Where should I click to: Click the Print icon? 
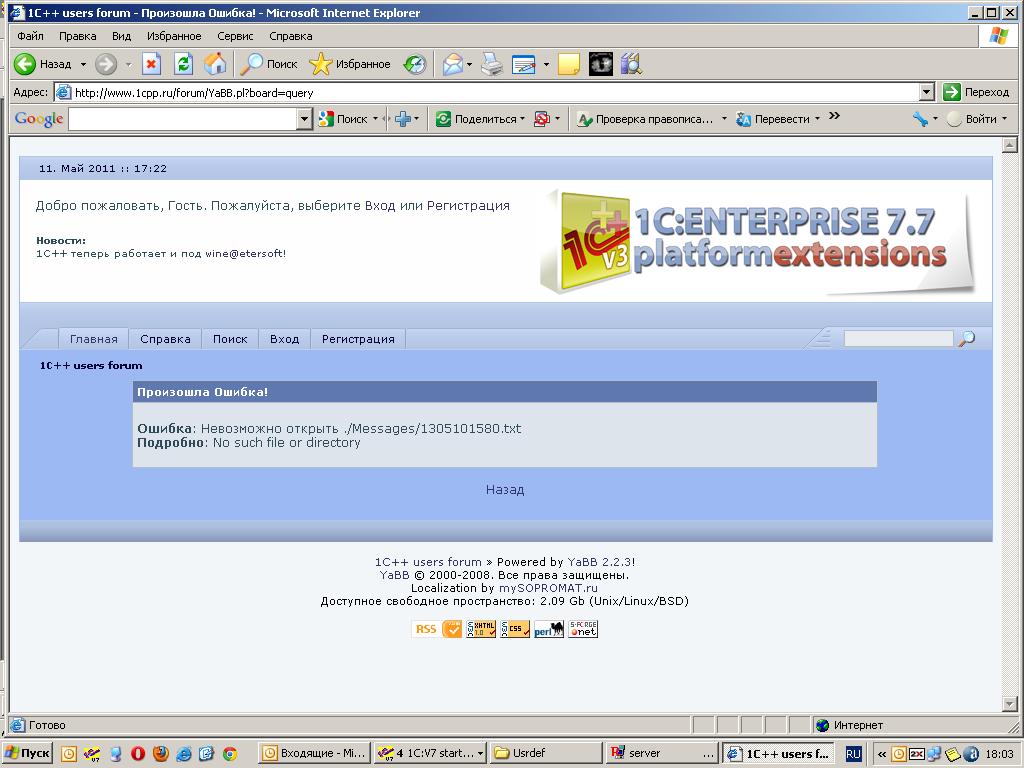(x=491, y=64)
